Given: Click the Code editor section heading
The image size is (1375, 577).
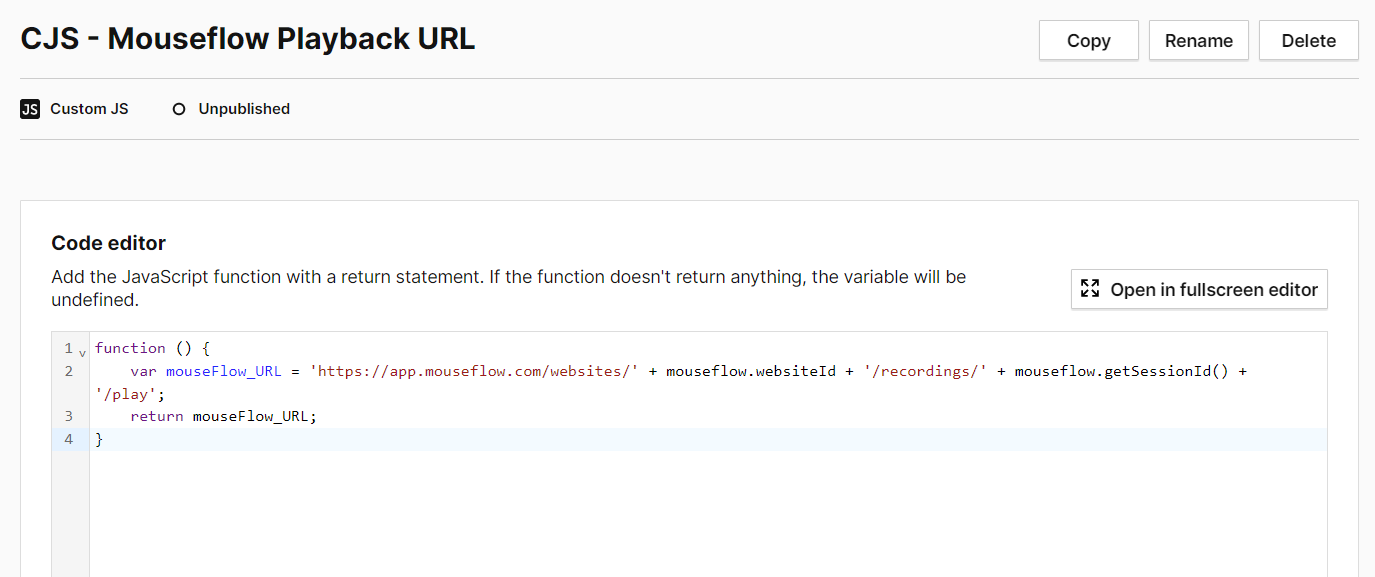Looking at the screenshot, I should [108, 243].
